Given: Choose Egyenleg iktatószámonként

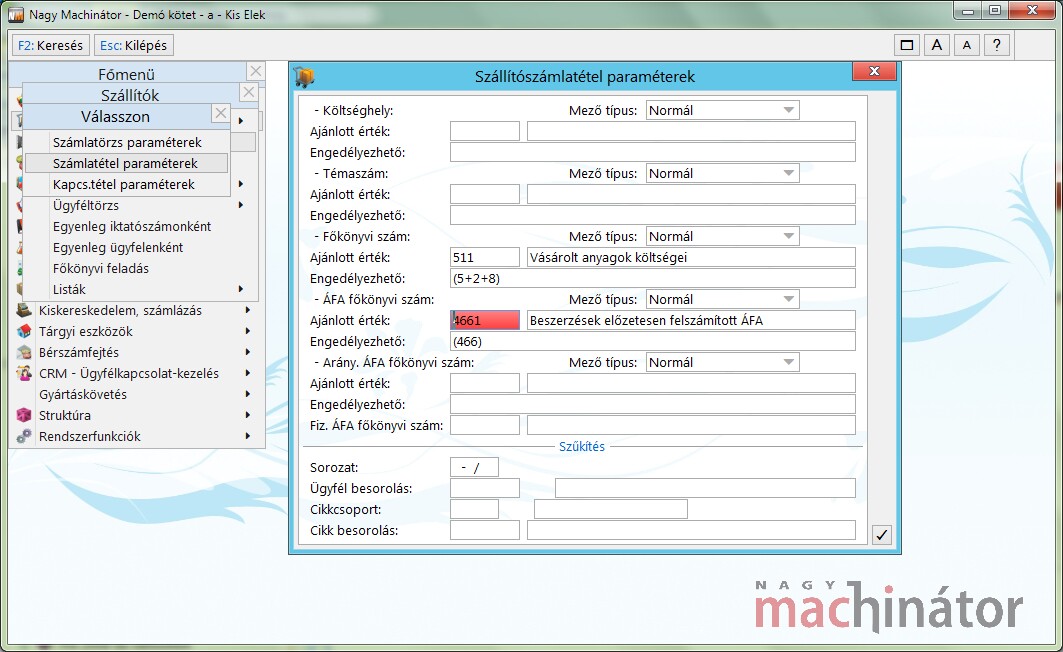Looking at the screenshot, I should [x=140, y=226].
